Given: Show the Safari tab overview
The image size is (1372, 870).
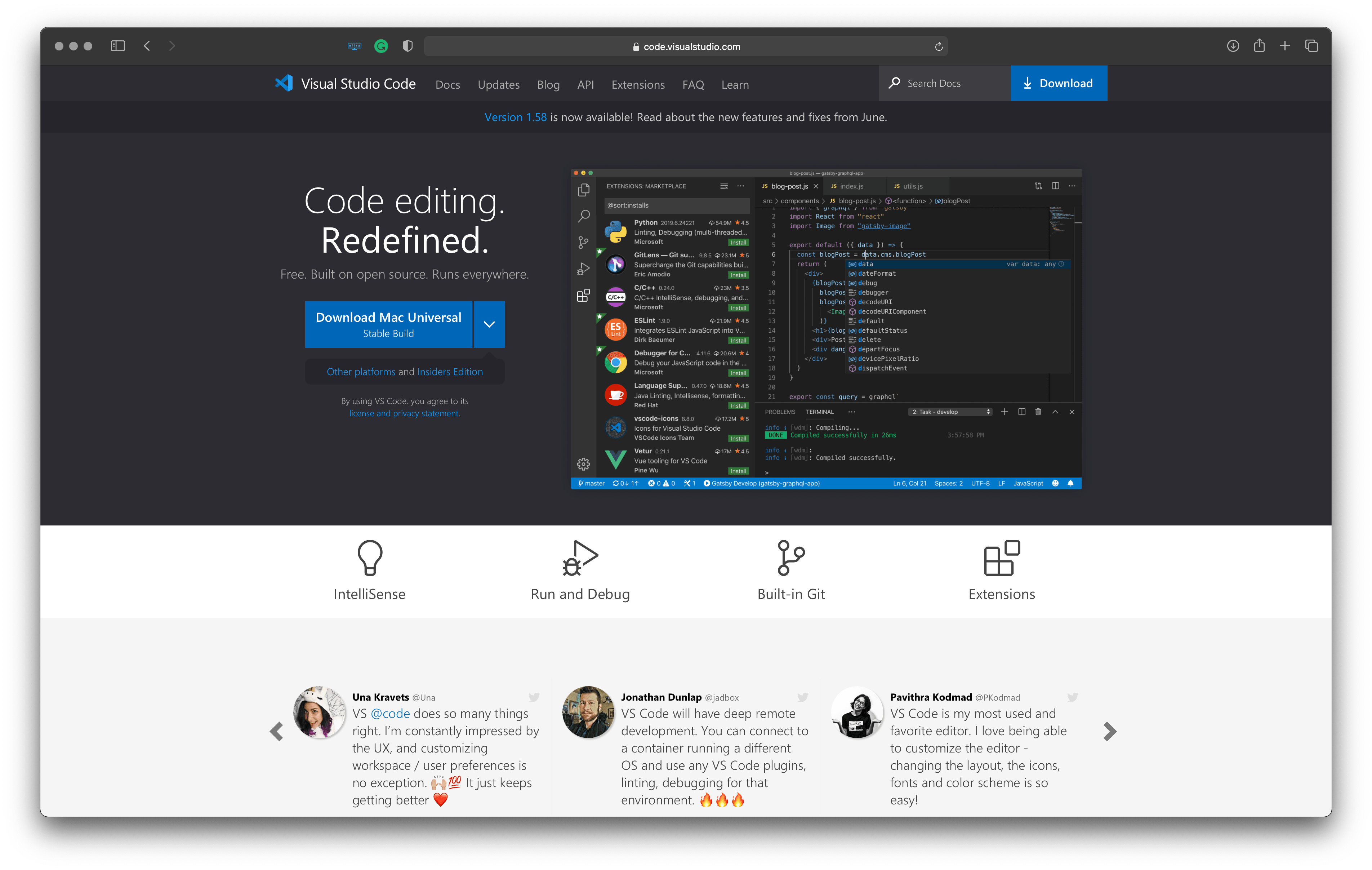Looking at the screenshot, I should [1311, 46].
